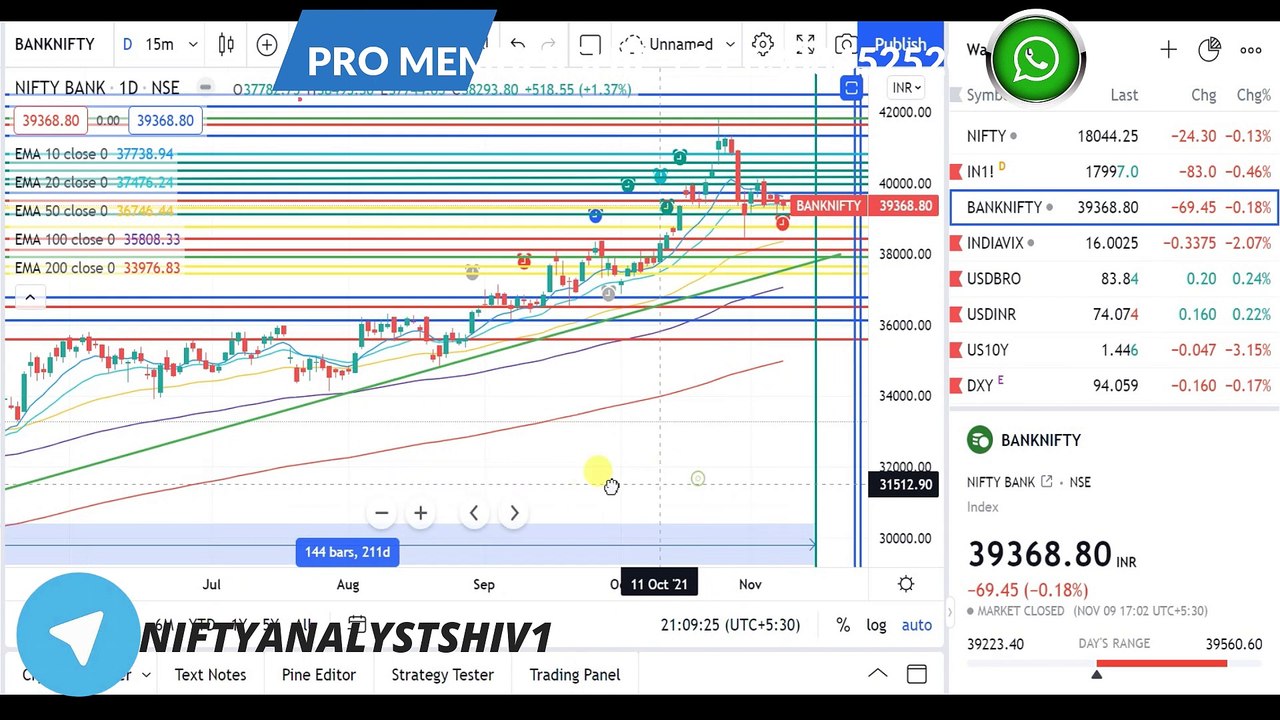Open the Pine Editor tab

(319, 675)
